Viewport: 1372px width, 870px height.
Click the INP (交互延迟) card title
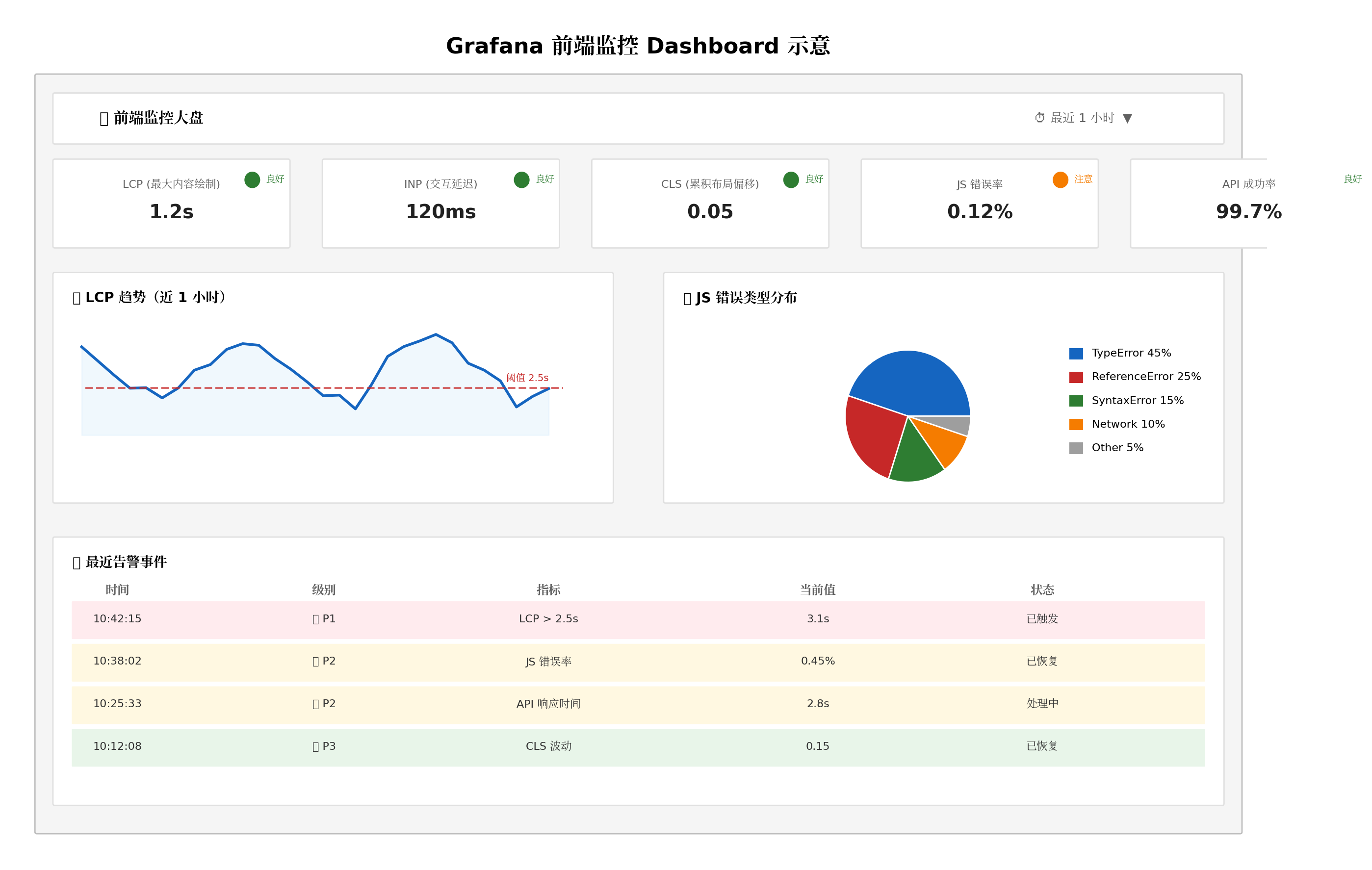point(441,184)
